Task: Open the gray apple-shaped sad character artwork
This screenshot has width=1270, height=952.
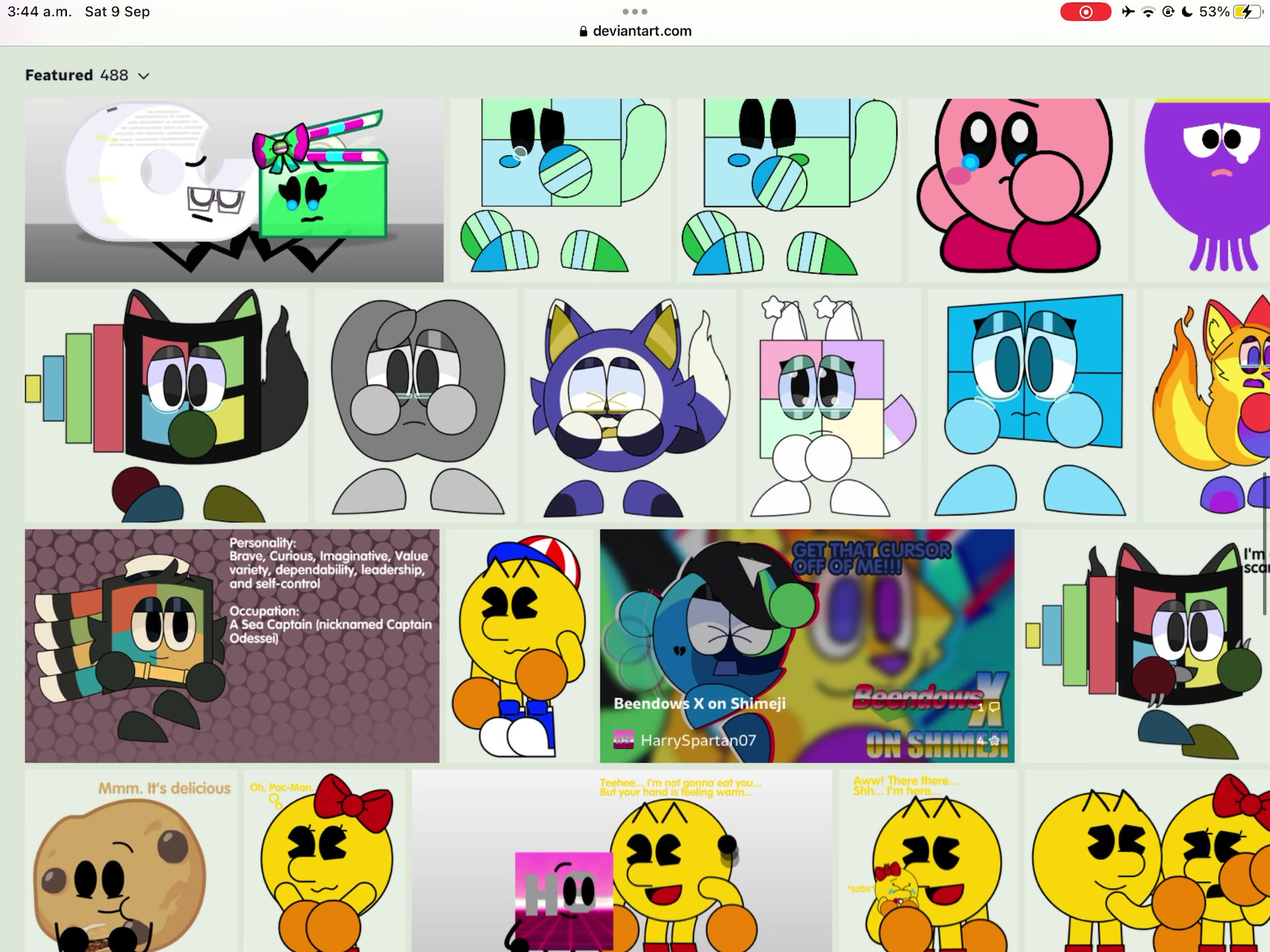Action: pyautogui.click(x=416, y=405)
